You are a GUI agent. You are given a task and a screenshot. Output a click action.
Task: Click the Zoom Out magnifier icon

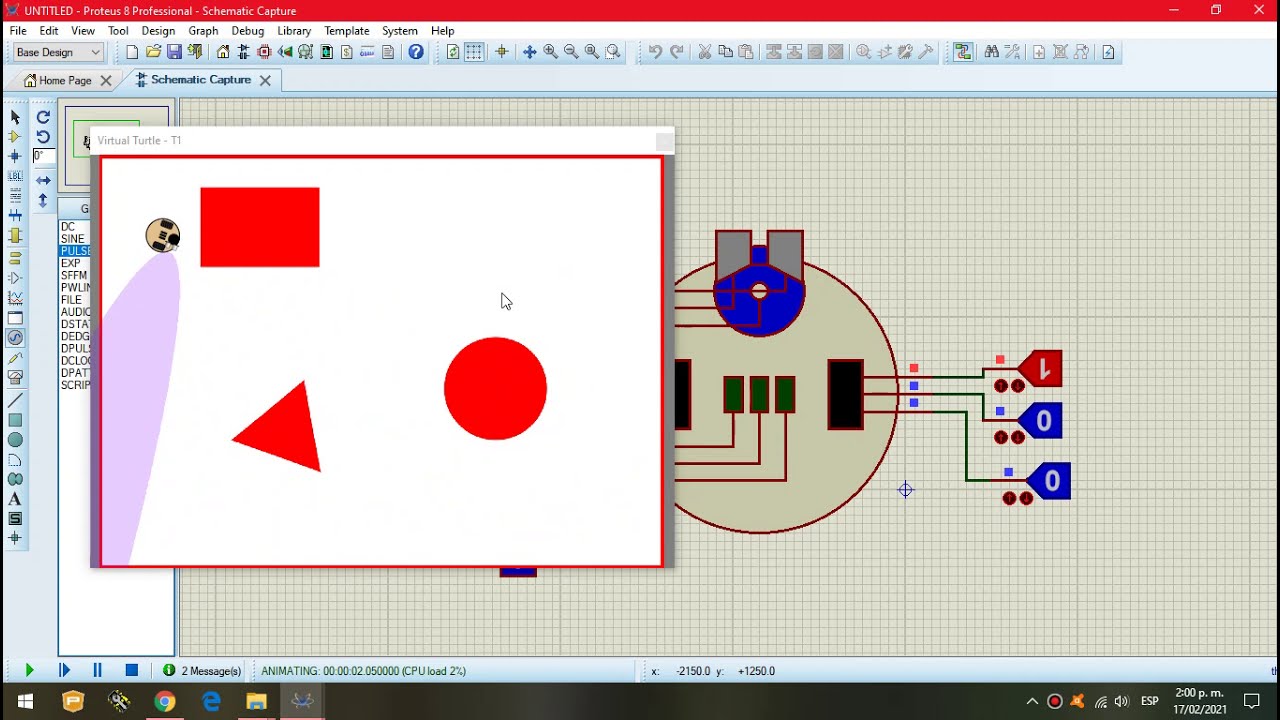click(x=571, y=52)
